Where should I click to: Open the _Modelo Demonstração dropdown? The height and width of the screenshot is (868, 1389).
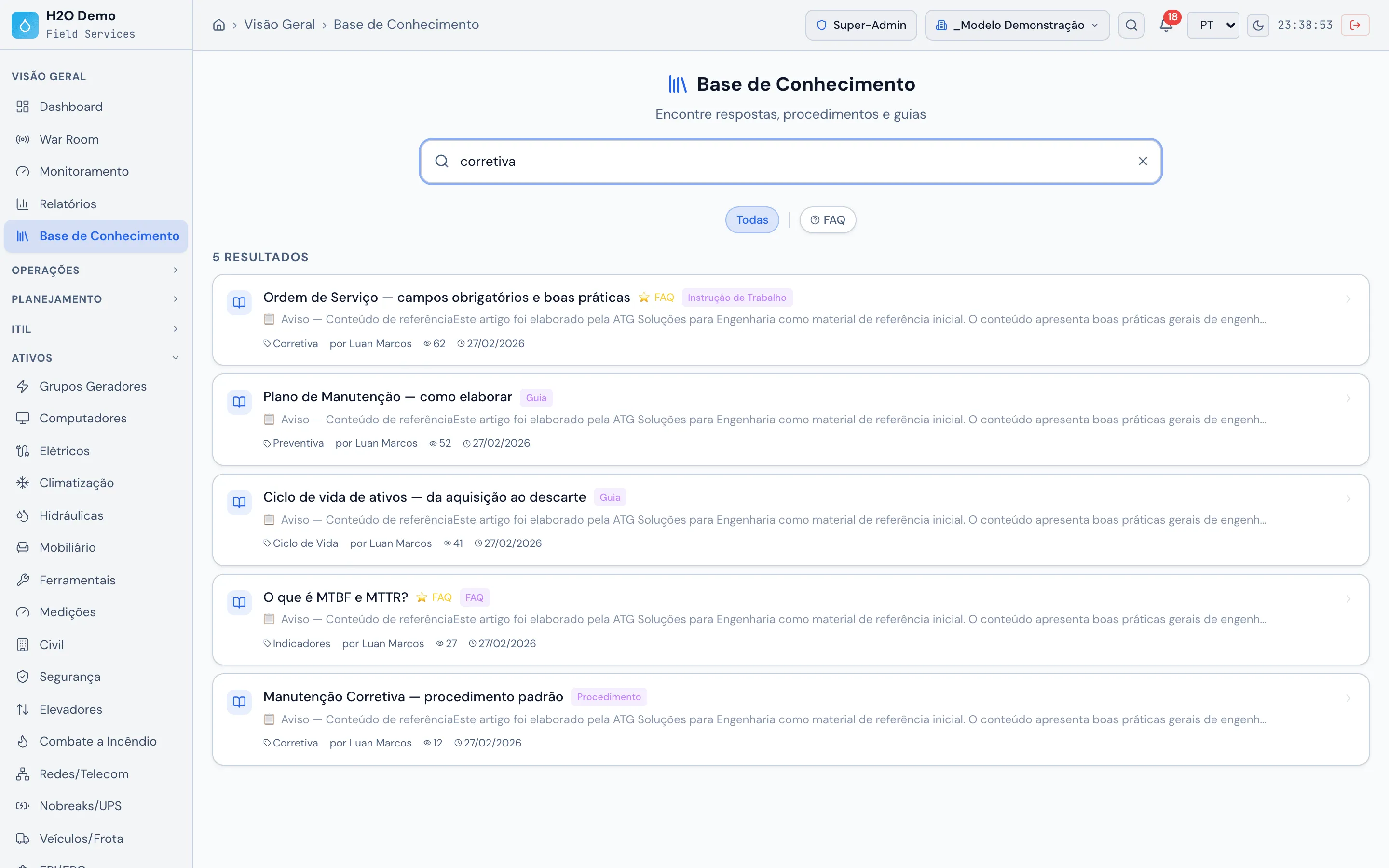click(x=1017, y=25)
